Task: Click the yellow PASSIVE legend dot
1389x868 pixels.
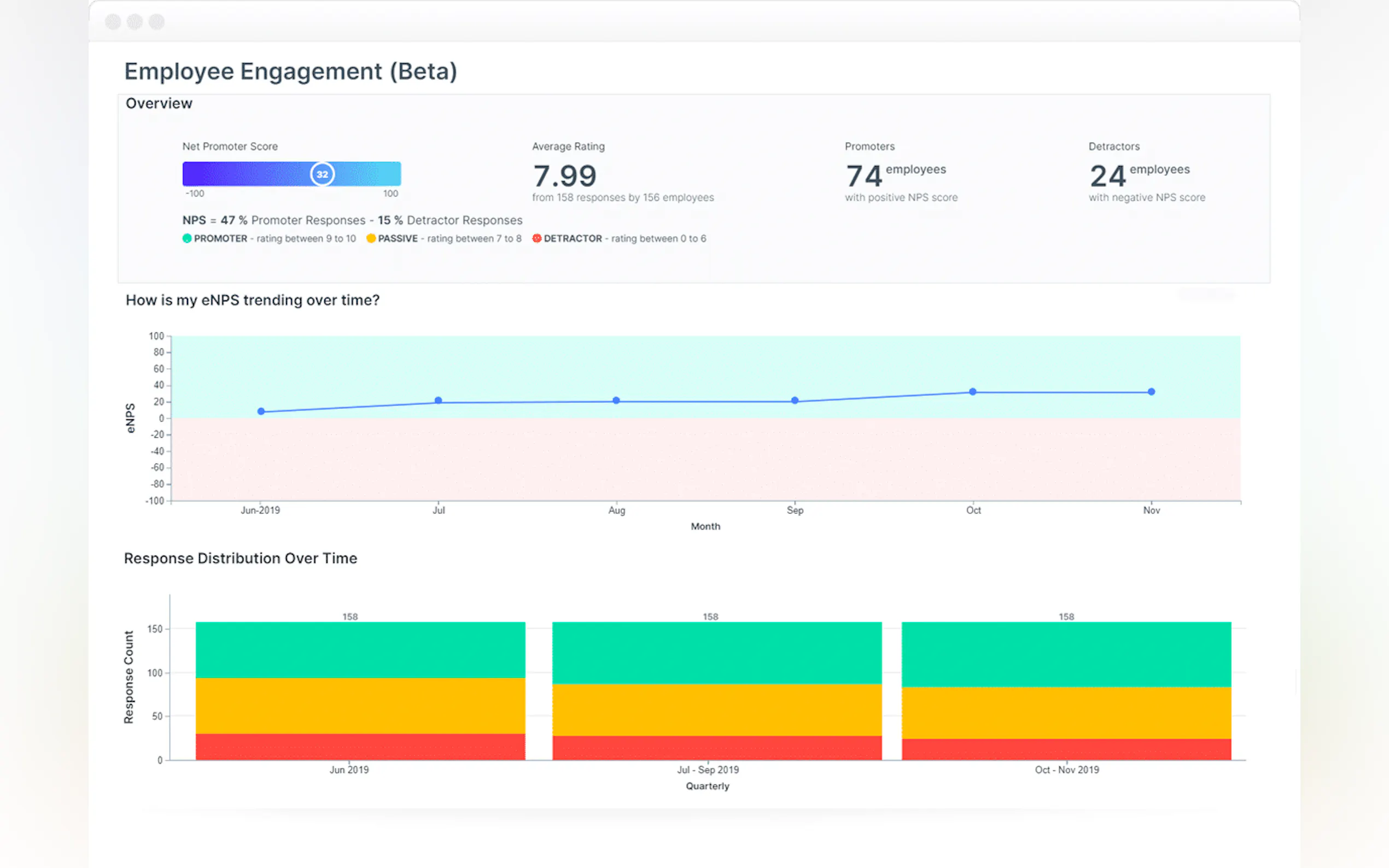Action: 371,238
